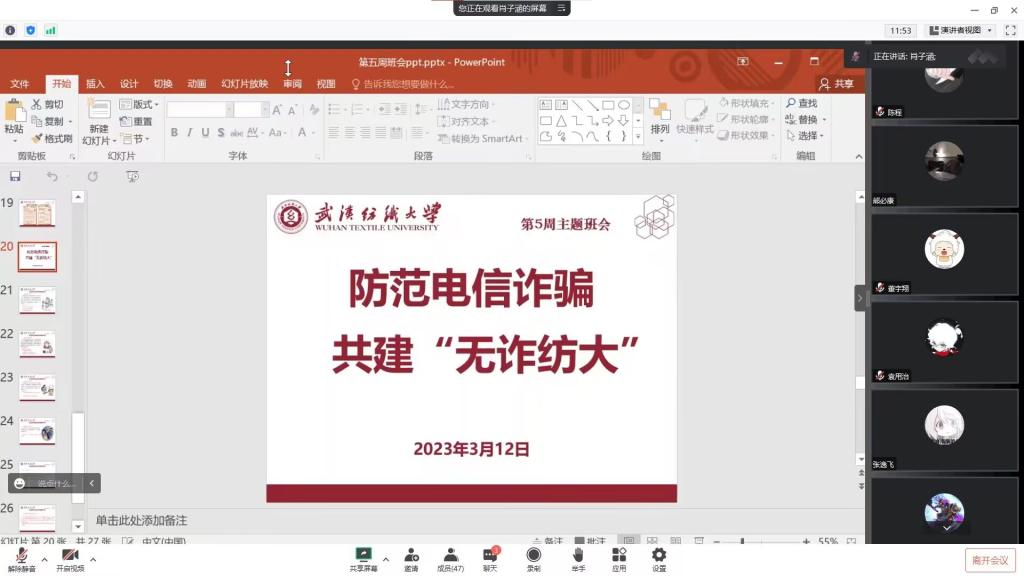The width and height of the screenshot is (1024, 576).
Task: Raise hand with the 举手 icon
Action: click(578, 559)
